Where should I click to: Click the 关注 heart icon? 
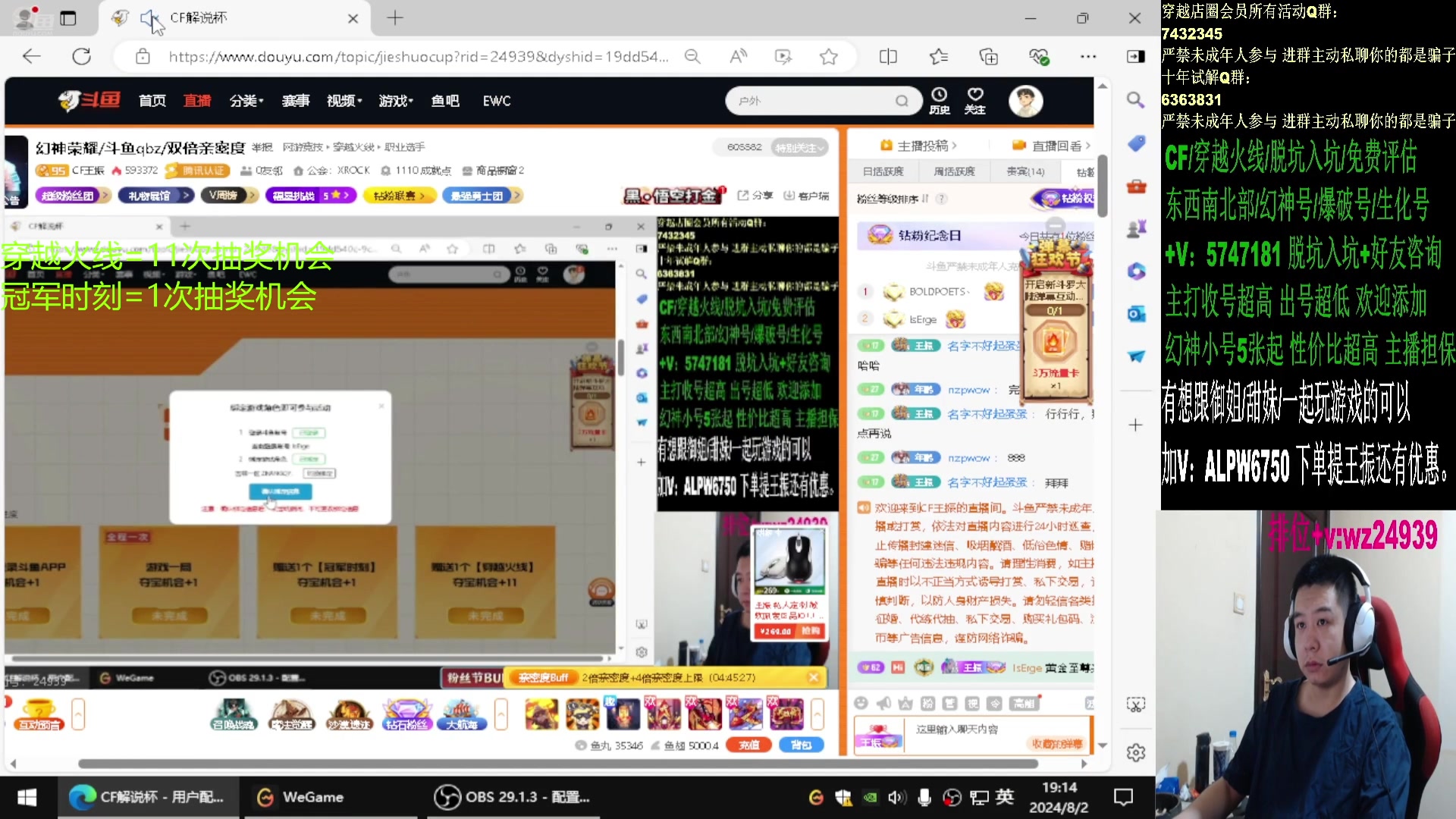[975, 99]
